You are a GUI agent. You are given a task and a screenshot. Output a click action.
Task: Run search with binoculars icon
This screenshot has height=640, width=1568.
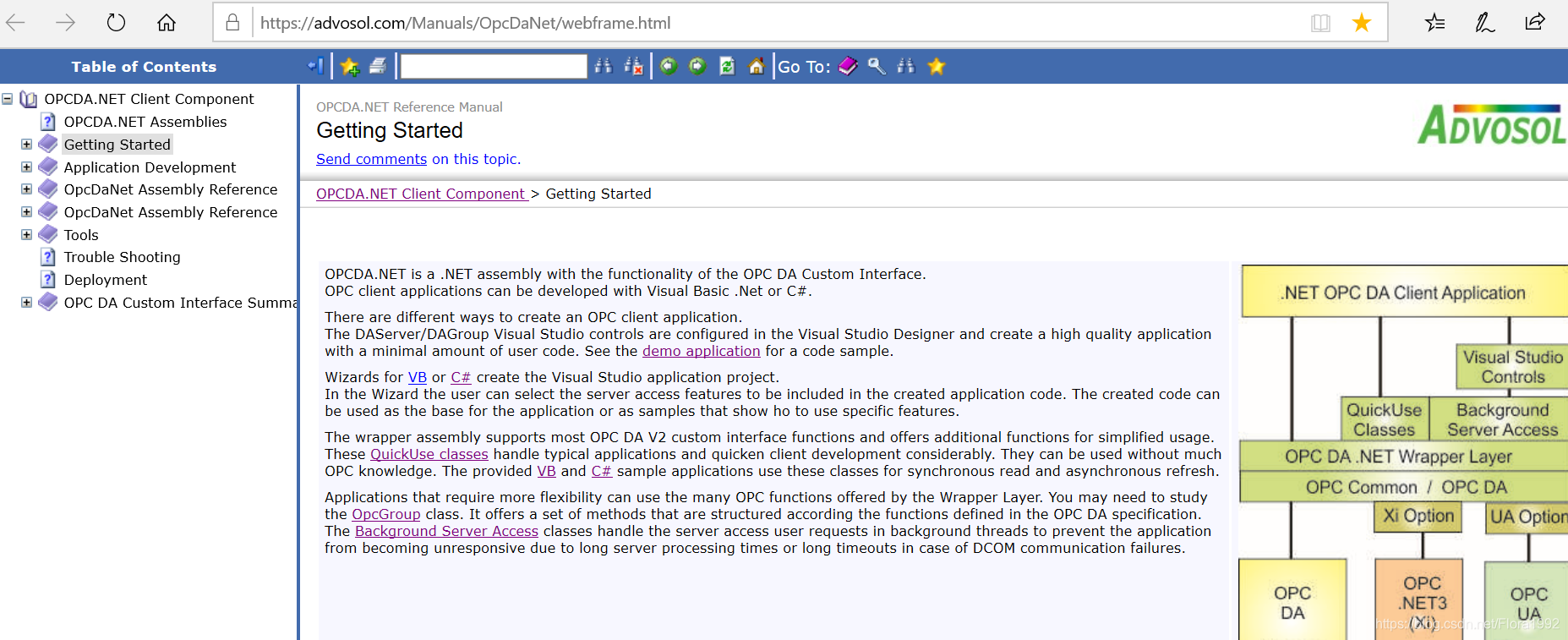tap(603, 66)
